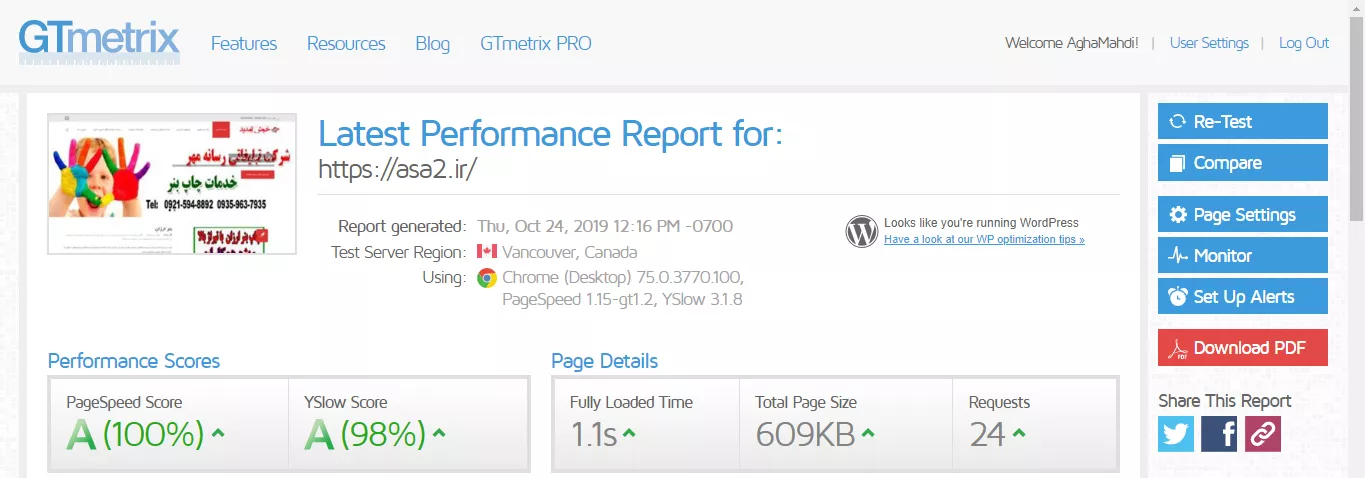Screen dimensions: 1366x478
Task: Click the green arrow beside PageSpeed score
Action: [x=218, y=433]
